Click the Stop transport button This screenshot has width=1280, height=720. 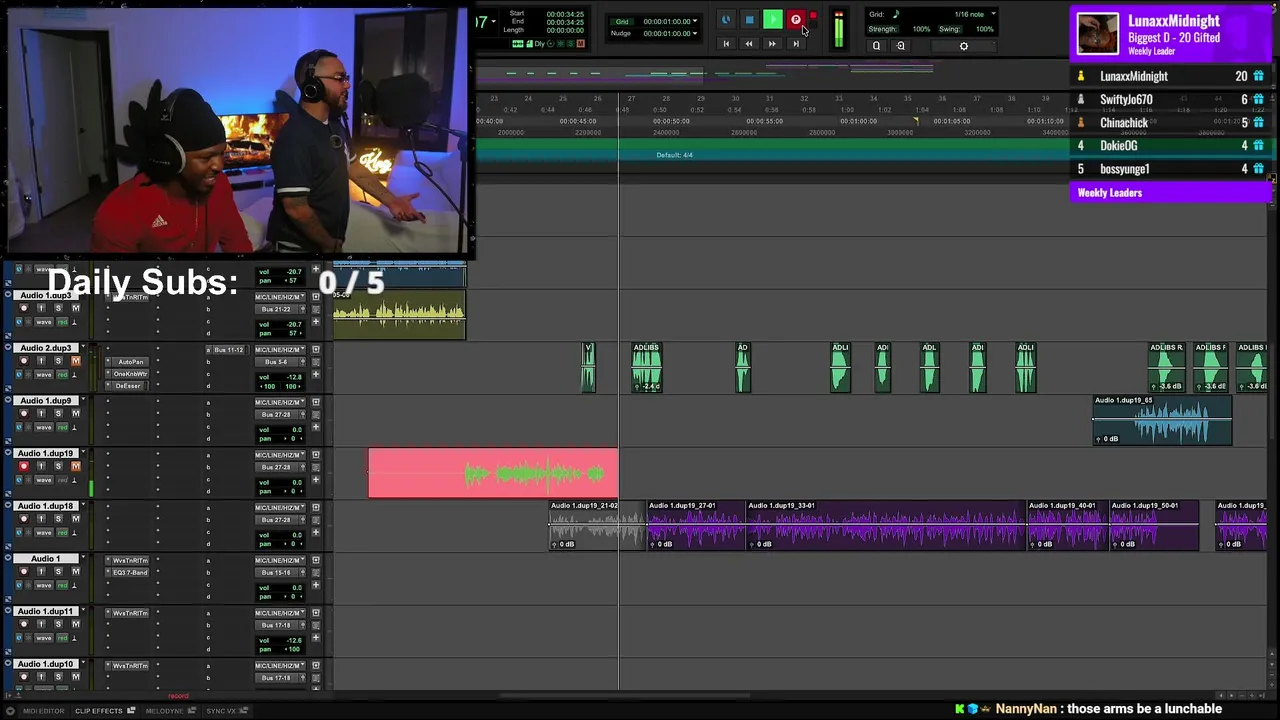tap(749, 20)
